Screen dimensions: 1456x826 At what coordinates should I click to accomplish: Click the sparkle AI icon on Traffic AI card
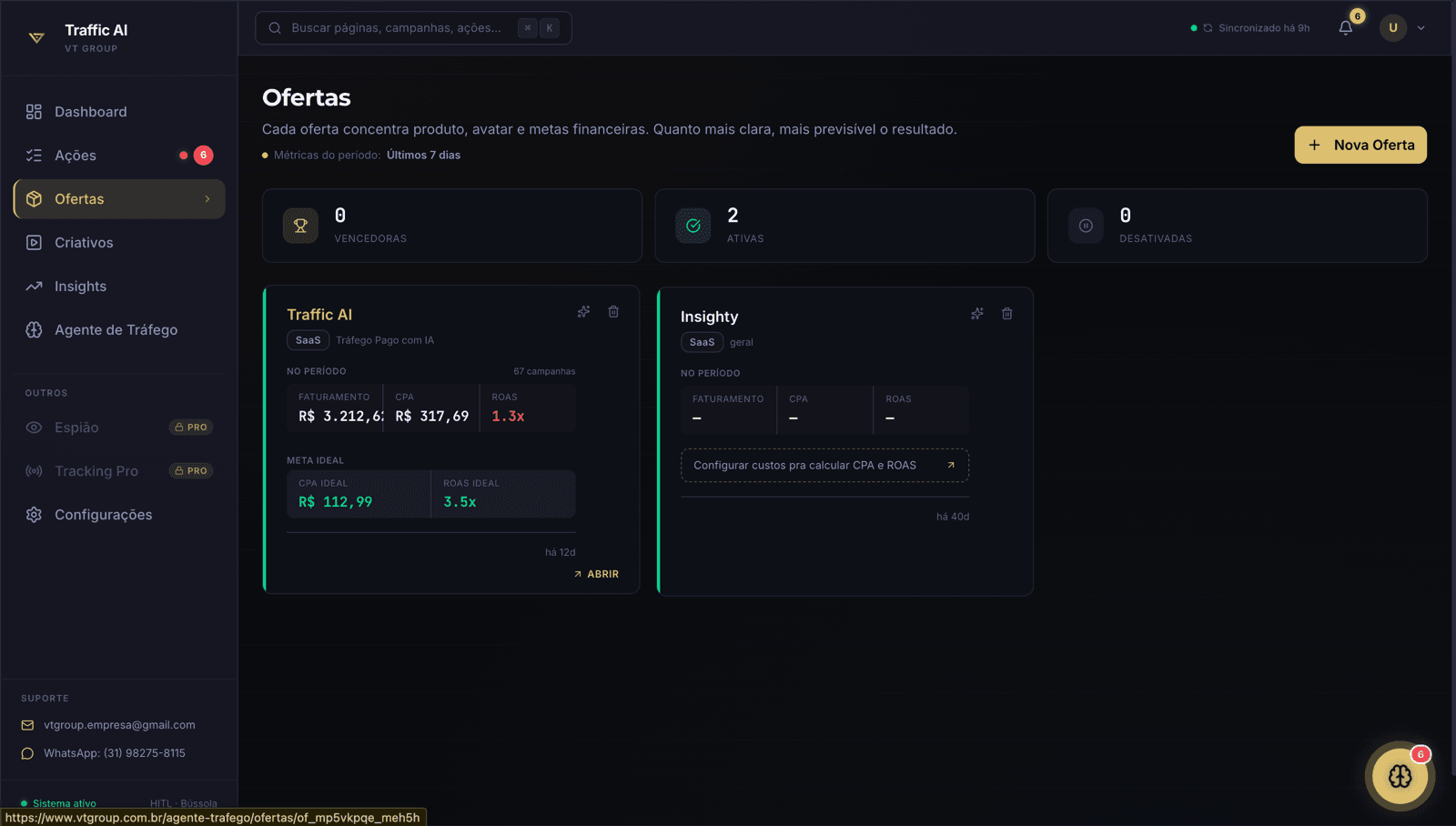point(583,312)
